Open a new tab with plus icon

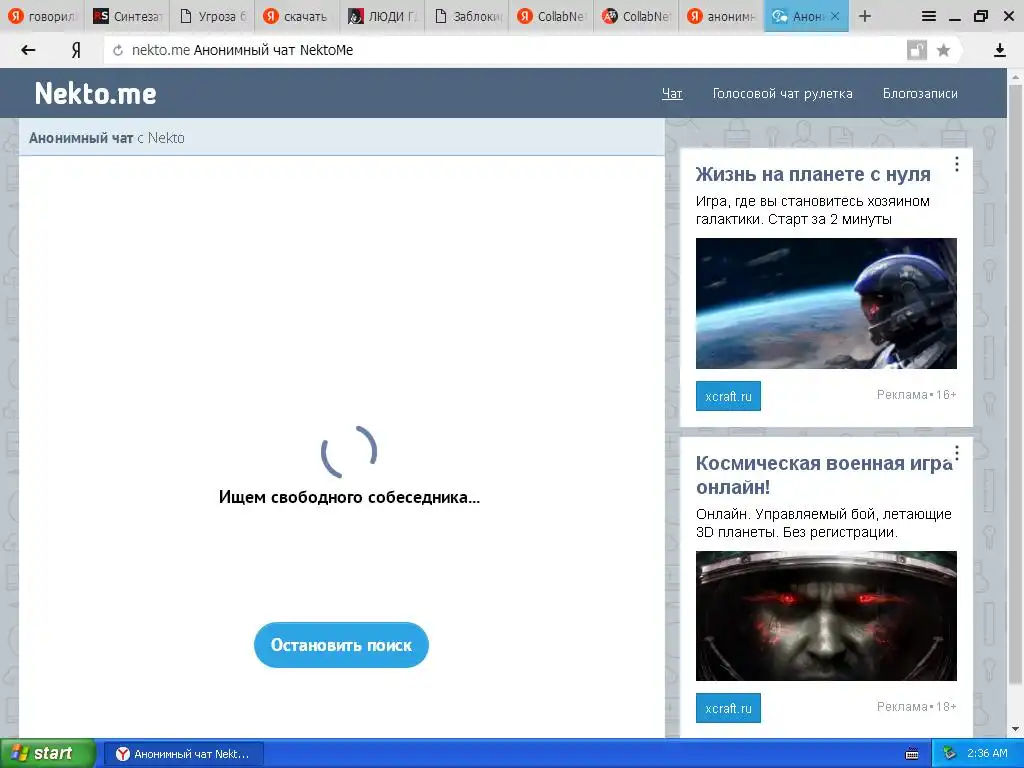tap(865, 16)
